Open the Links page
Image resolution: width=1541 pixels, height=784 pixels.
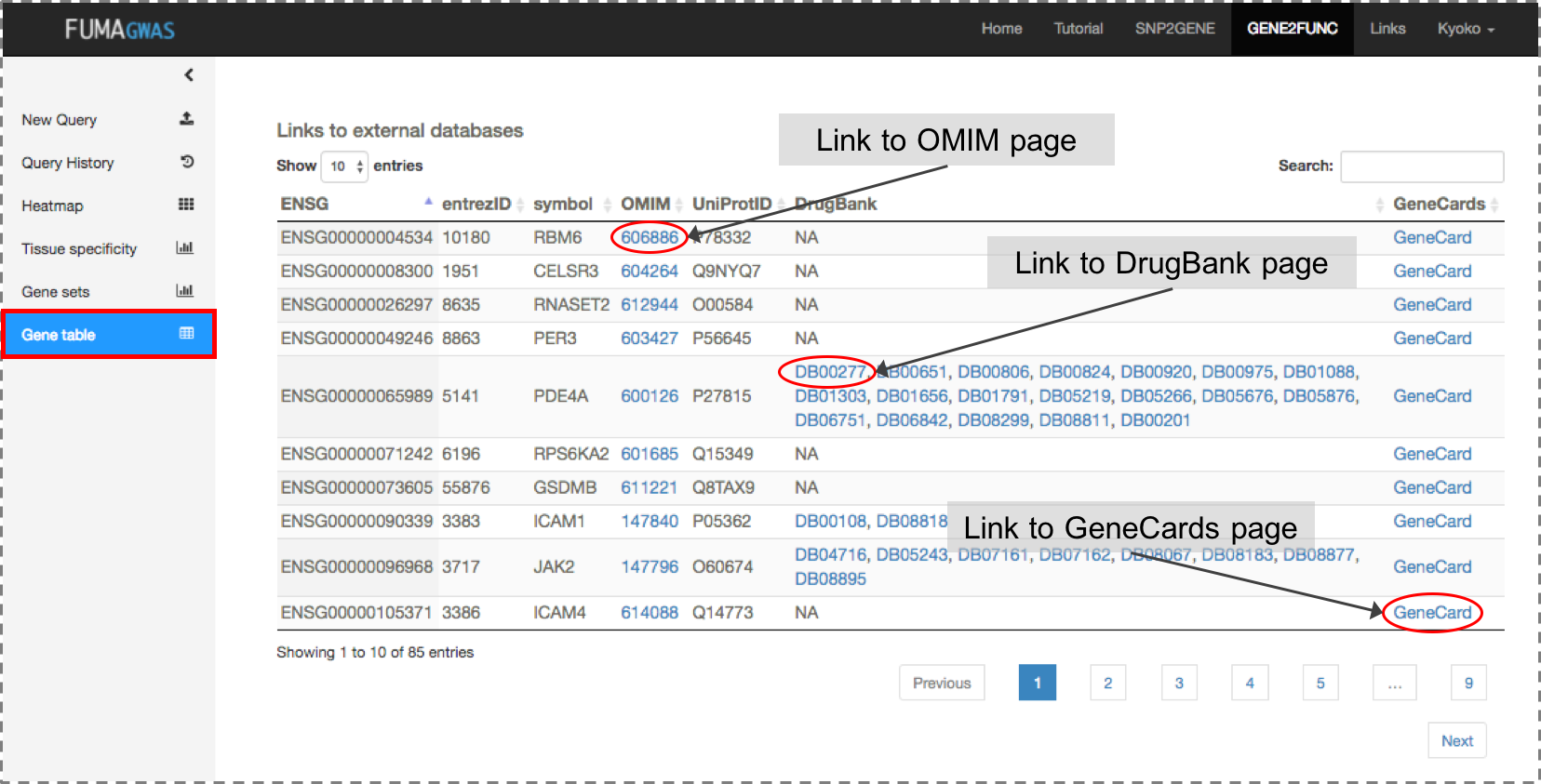(1387, 29)
